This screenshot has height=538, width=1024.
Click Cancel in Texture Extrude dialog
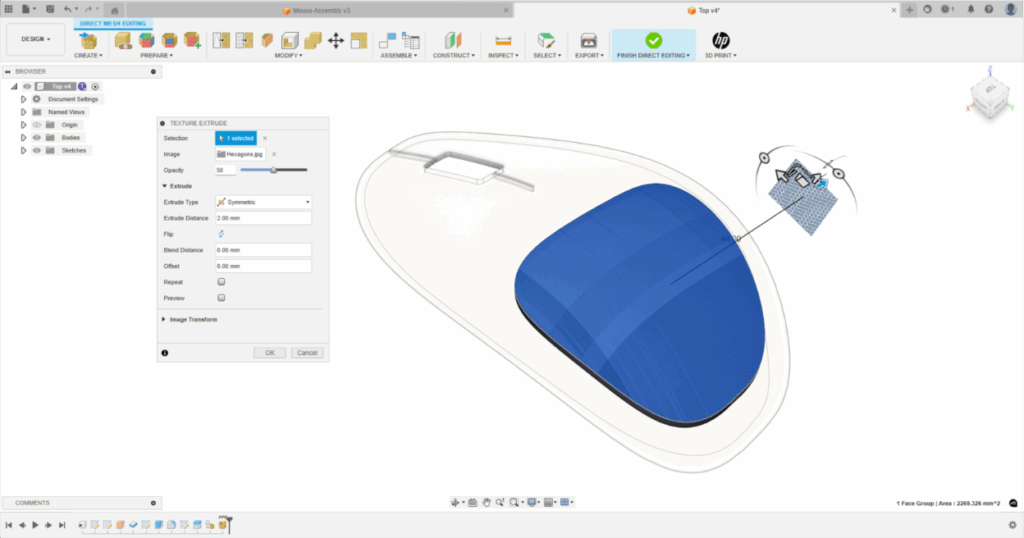point(307,353)
